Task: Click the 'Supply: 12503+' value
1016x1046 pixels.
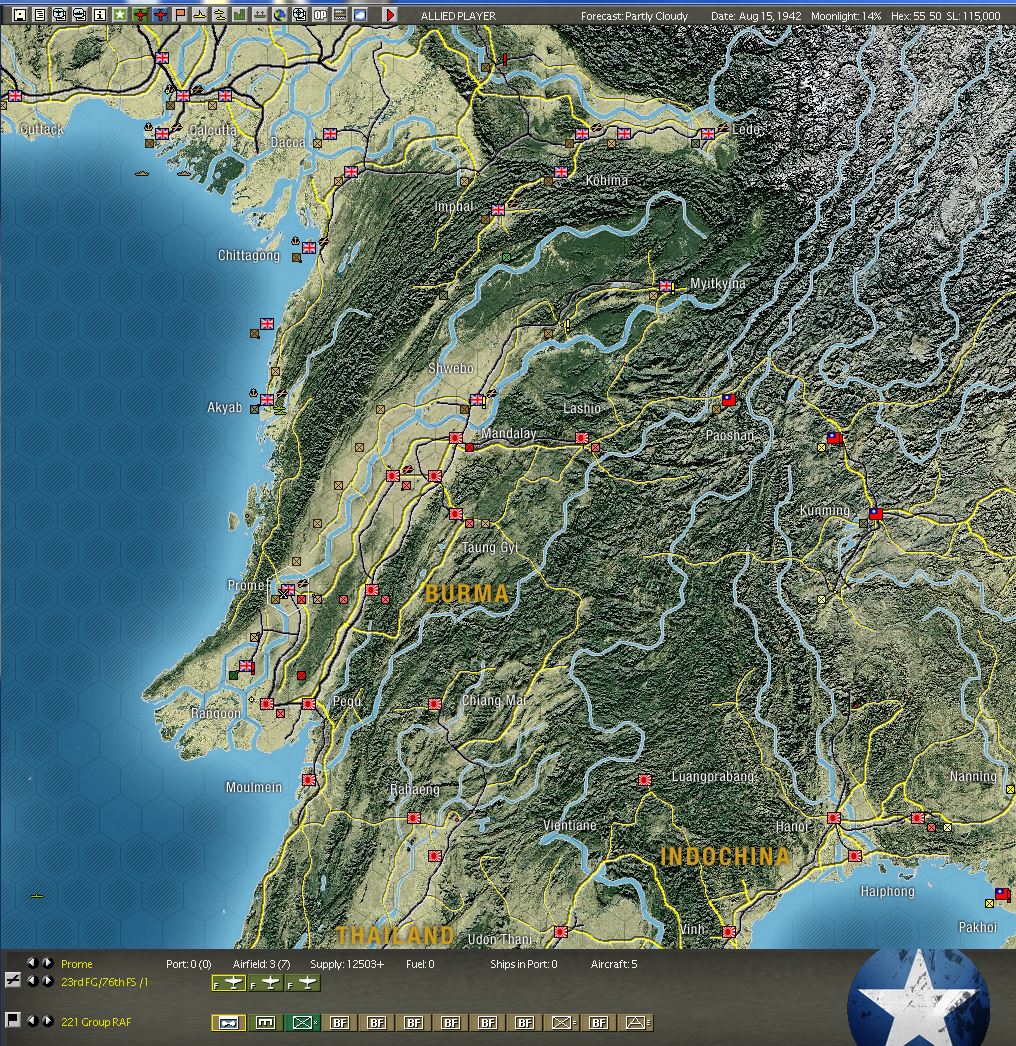Action: tap(347, 964)
